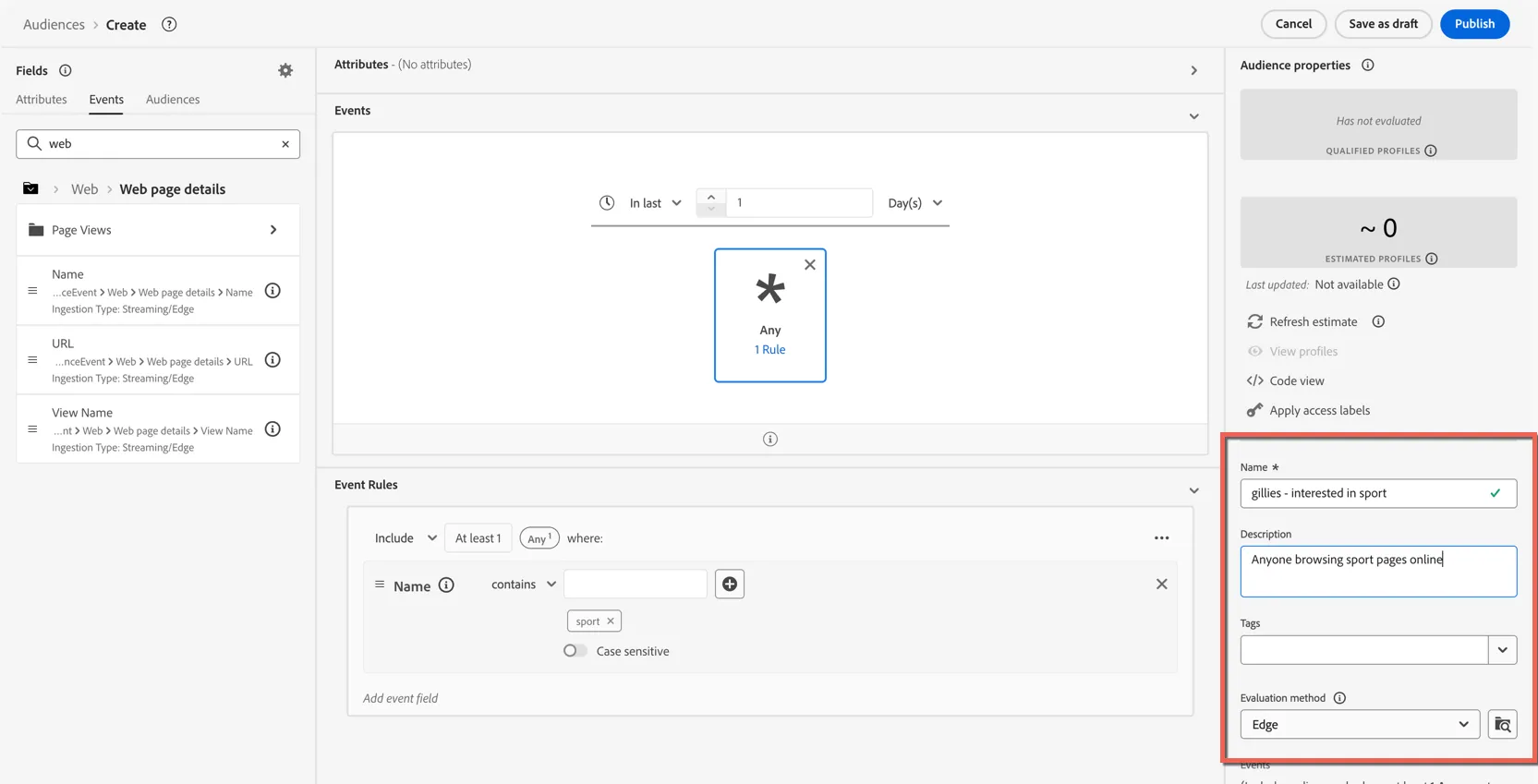This screenshot has width=1538, height=784.
Task: Open the Day(s) unit dropdown
Action: click(915, 203)
